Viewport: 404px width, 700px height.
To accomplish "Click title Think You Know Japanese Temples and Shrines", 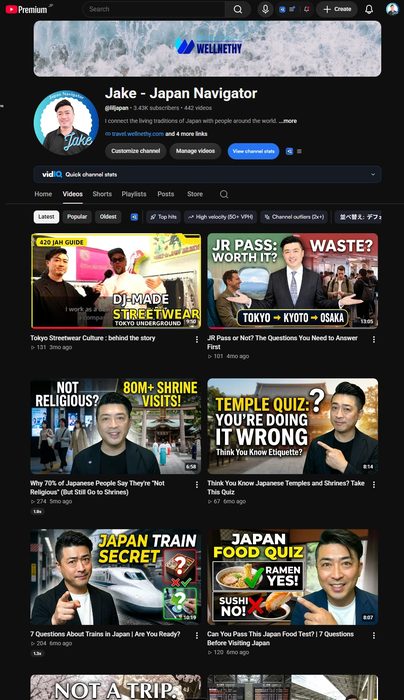I will [286, 488].
